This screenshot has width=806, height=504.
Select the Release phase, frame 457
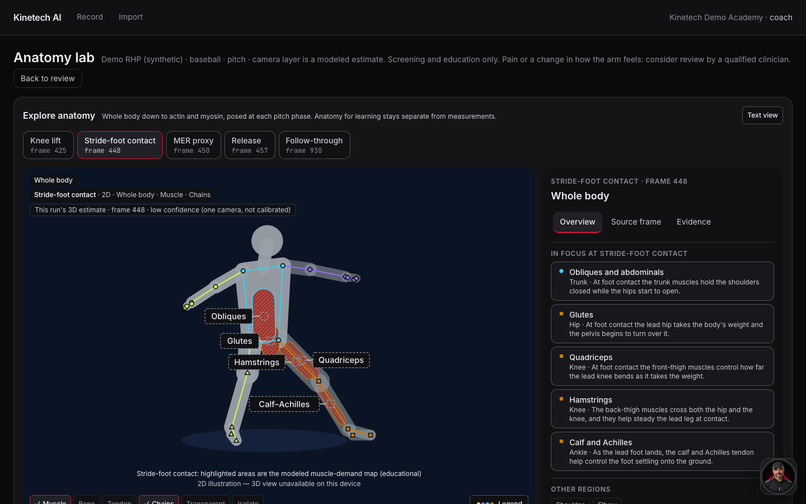point(249,145)
